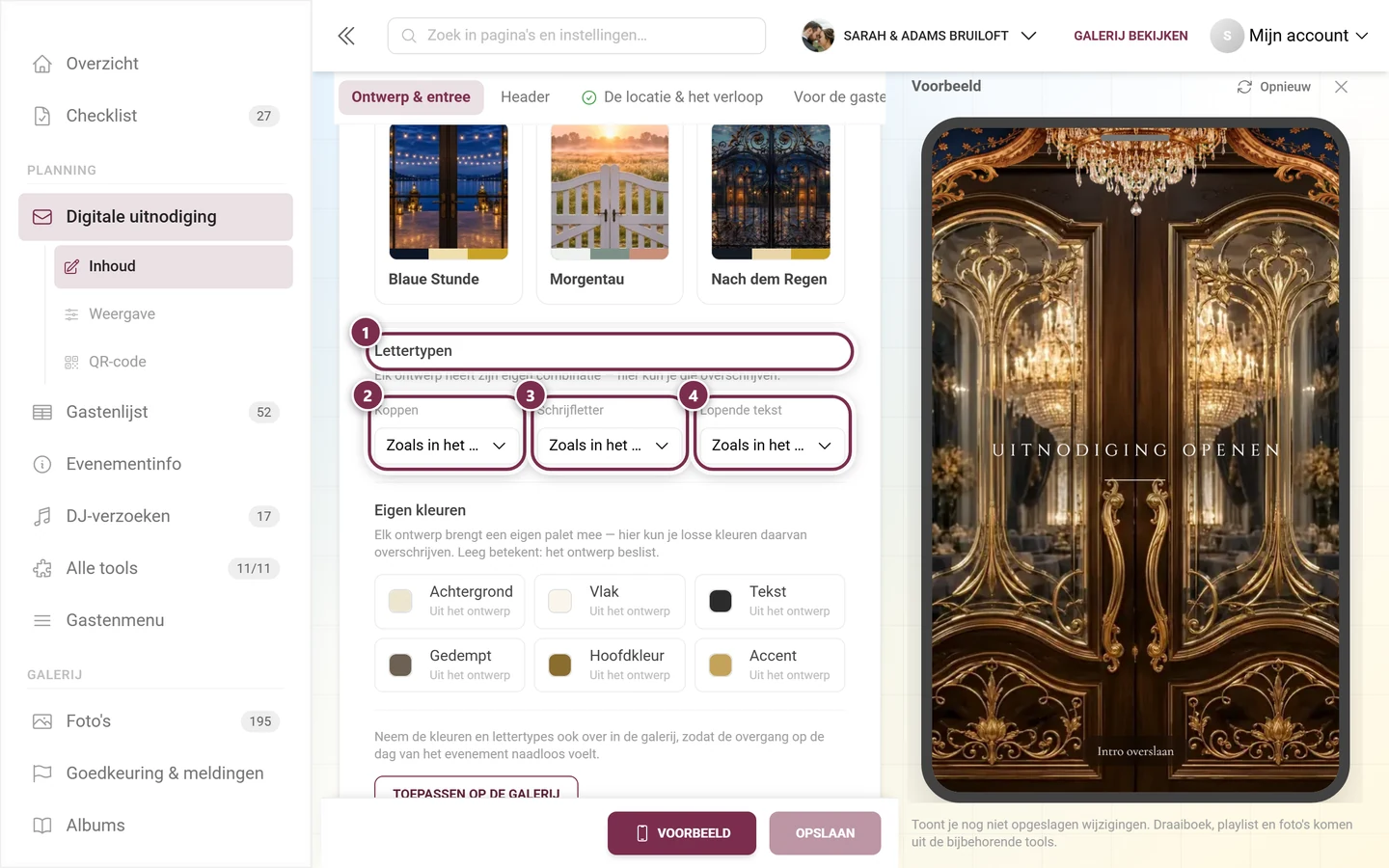Open Goedkeuring & meldingen flag icon
Viewport: 1389px width, 868px height.
(42, 773)
